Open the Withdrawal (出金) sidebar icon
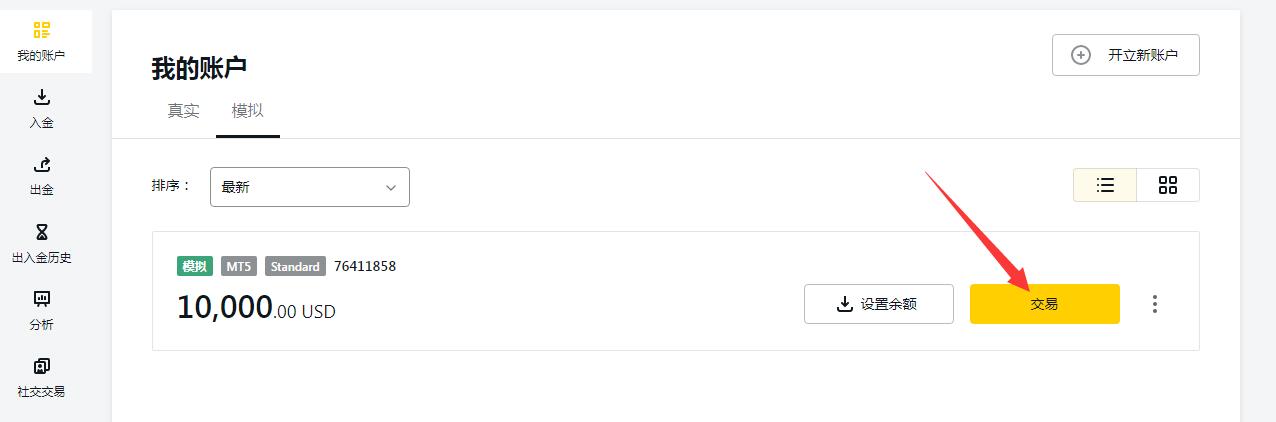This screenshot has height=422, width=1276. point(41,164)
